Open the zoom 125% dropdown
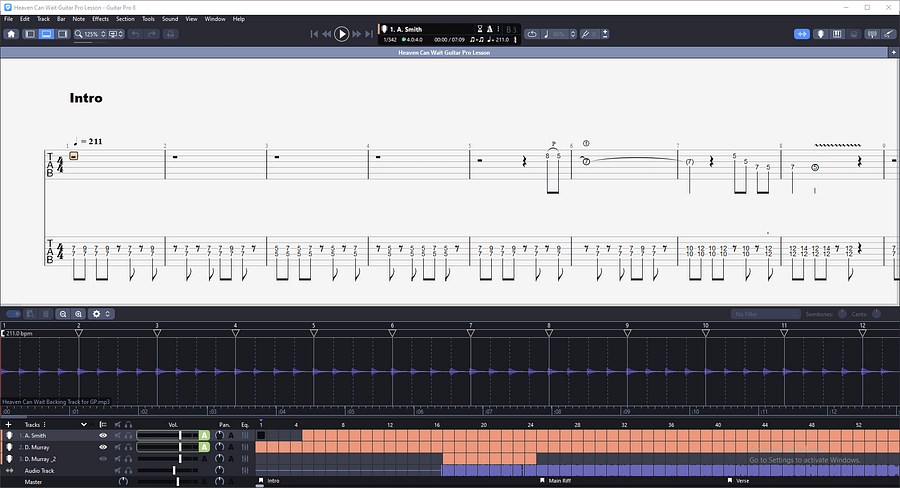Viewport: 900px width, 488px height. (x=90, y=34)
